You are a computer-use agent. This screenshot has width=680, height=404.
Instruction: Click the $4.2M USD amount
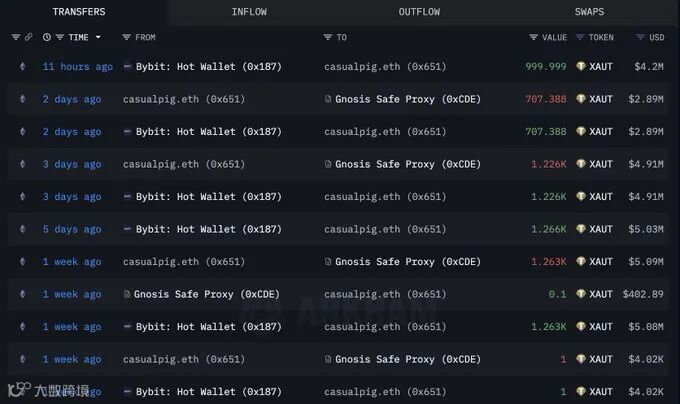649,67
